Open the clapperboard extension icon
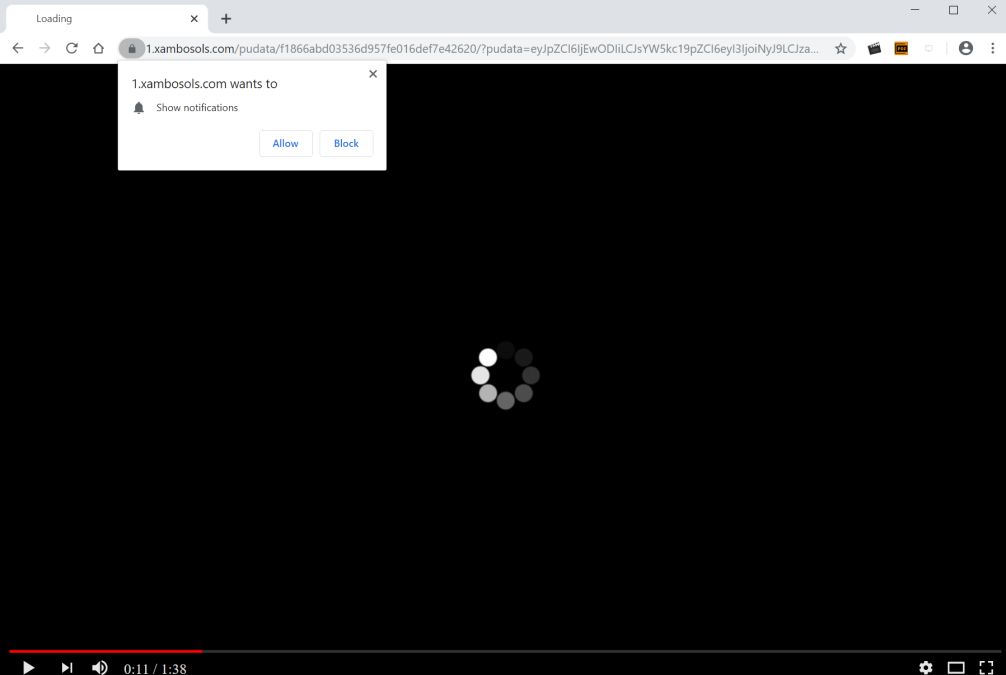1006x675 pixels. pos(874,48)
